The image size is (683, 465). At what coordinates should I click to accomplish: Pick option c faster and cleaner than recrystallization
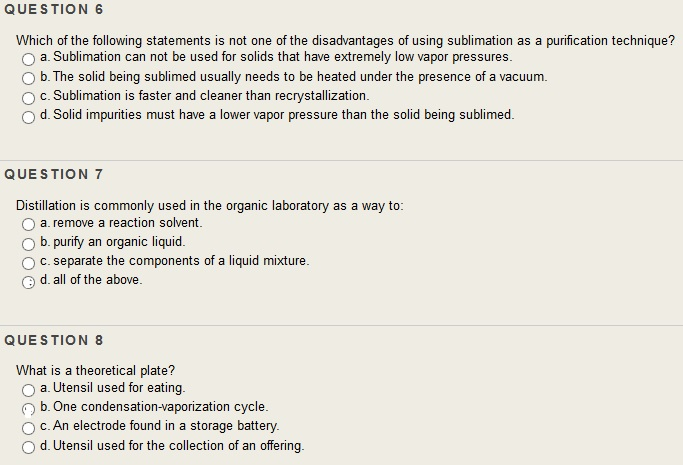point(28,98)
